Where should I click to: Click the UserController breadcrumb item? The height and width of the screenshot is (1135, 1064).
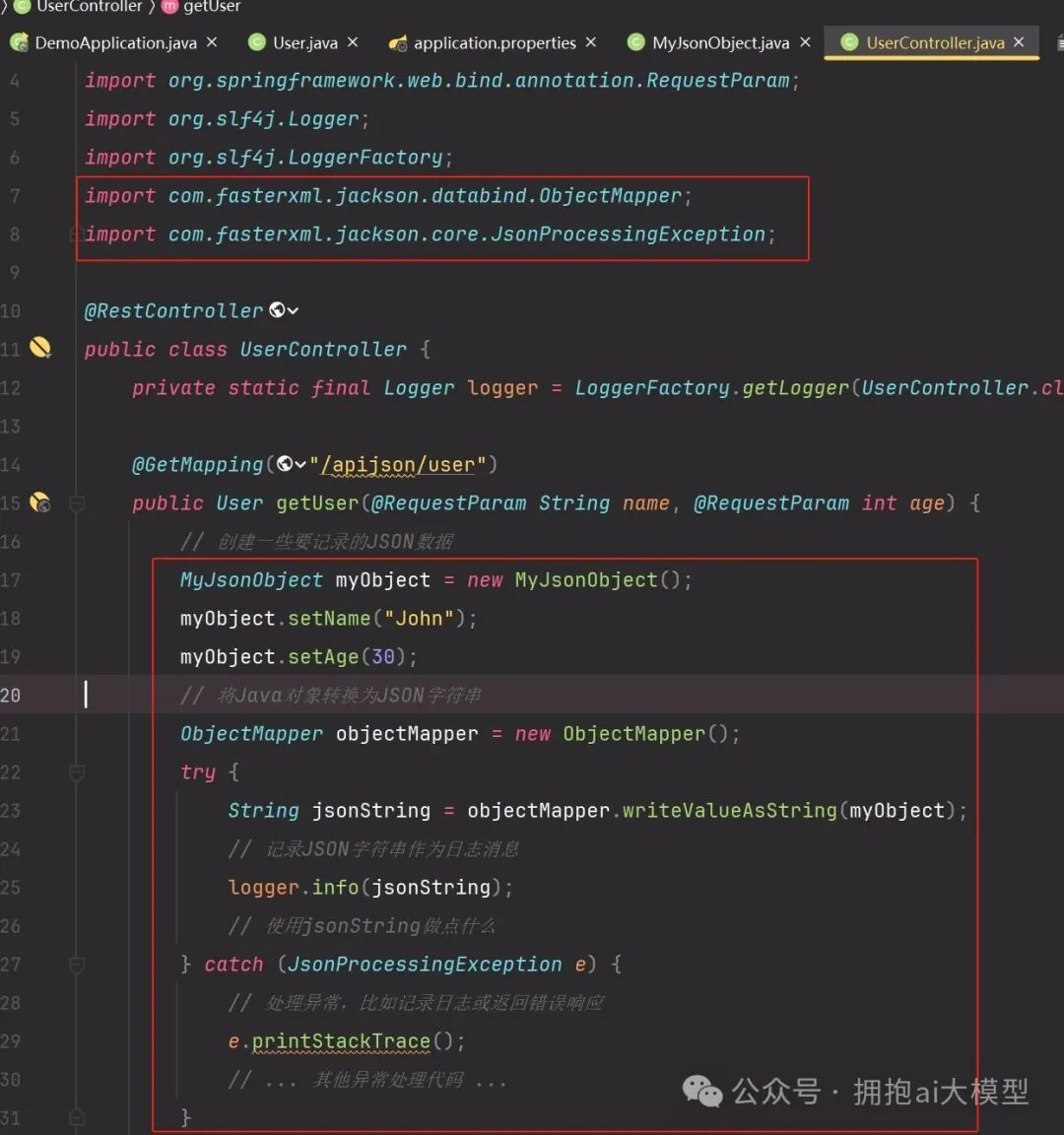coord(89,7)
